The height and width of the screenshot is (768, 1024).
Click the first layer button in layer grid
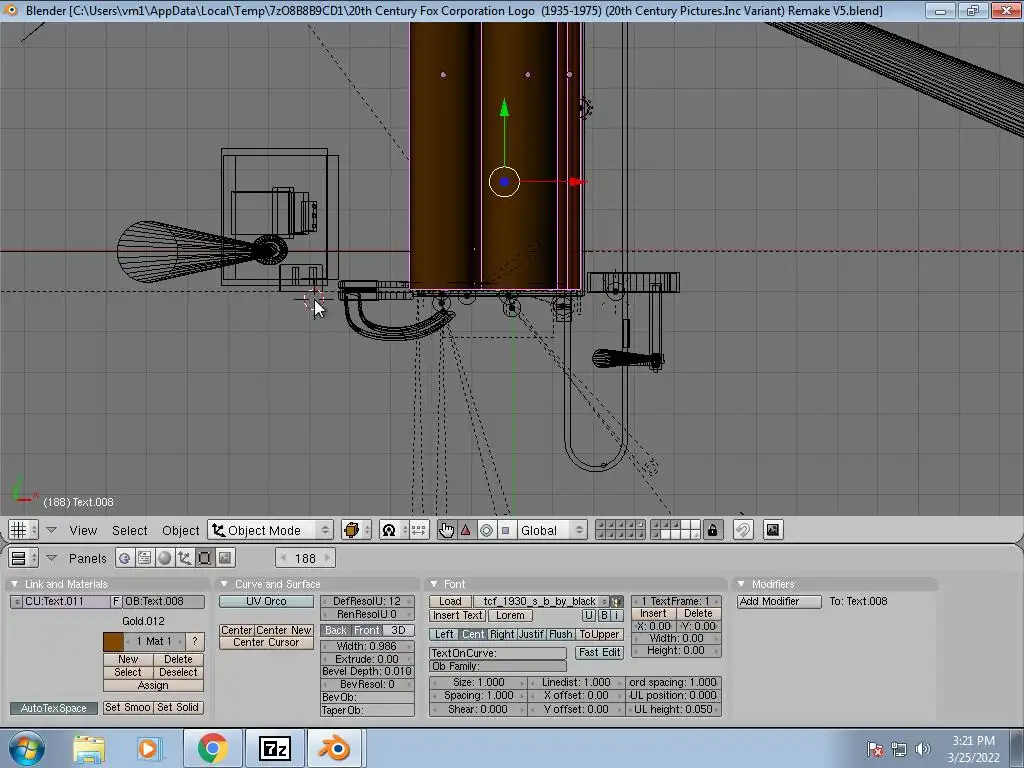(601, 525)
